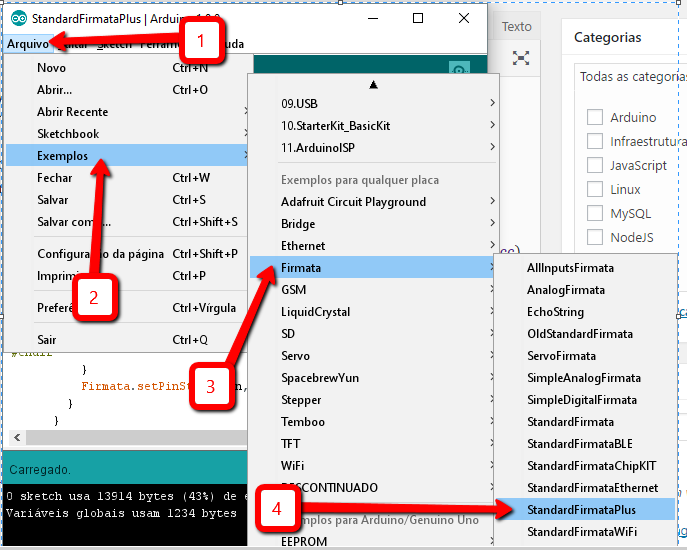Expand the 11.ArduinoISP submenu
Image resolution: width=687 pixels, height=550 pixels.
374,148
